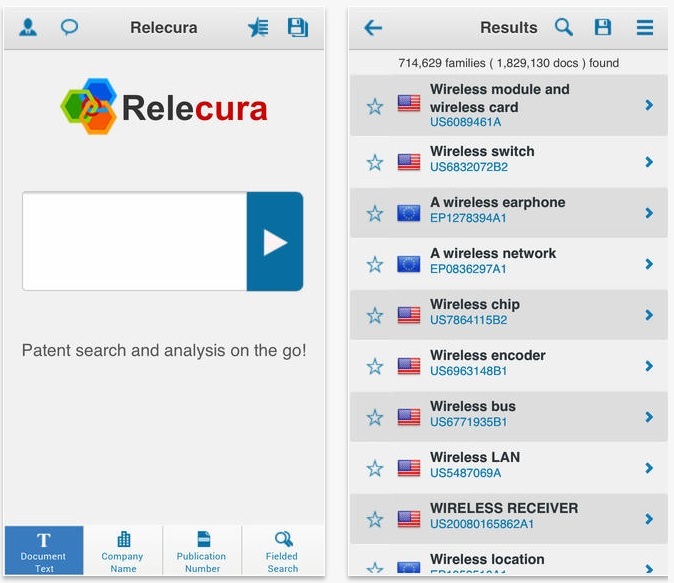Select the Wireless bus title

473,406
